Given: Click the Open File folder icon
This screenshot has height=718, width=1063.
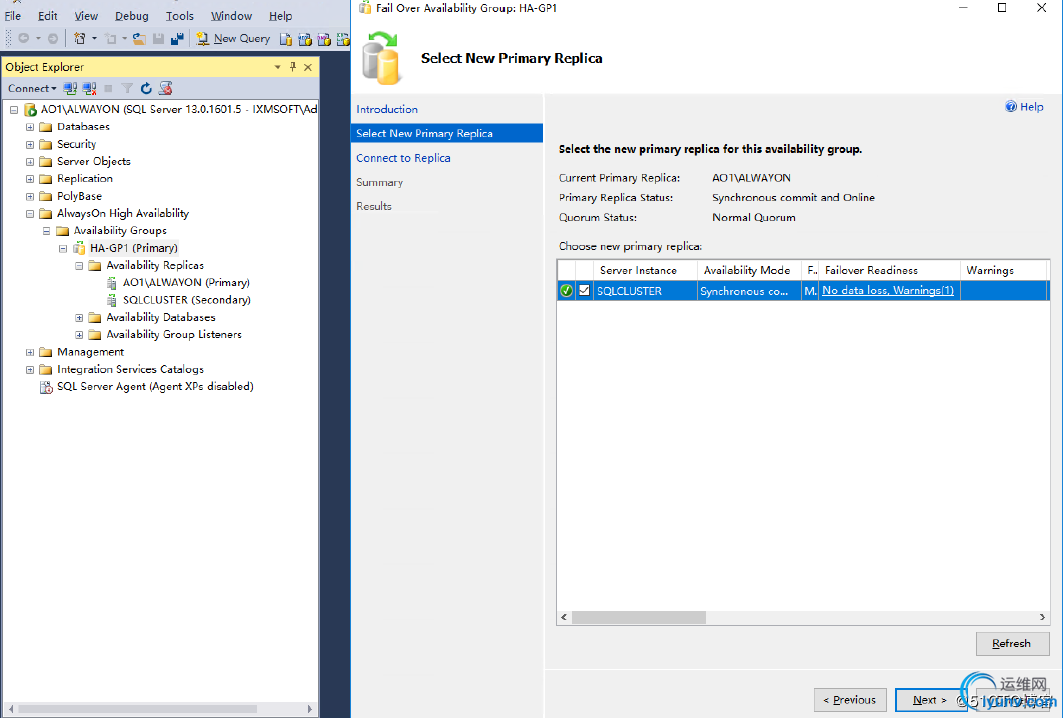Looking at the screenshot, I should (x=139, y=39).
